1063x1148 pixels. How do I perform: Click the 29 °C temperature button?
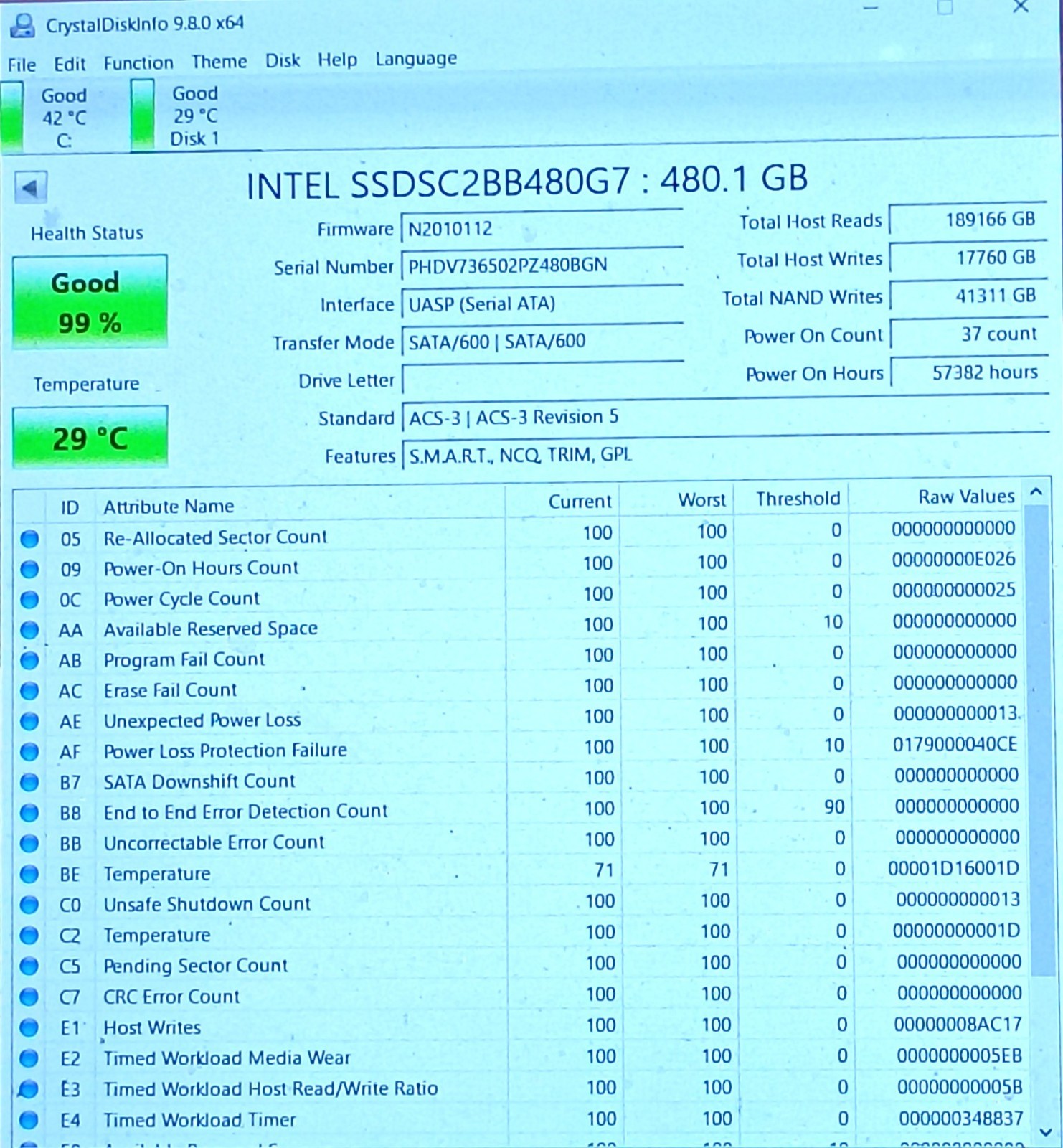90,438
